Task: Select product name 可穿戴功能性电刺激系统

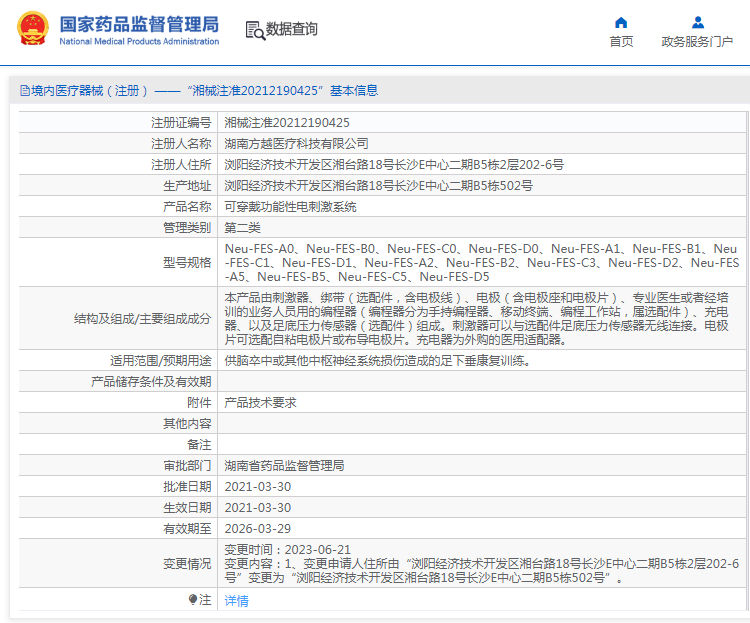Action: pos(290,207)
